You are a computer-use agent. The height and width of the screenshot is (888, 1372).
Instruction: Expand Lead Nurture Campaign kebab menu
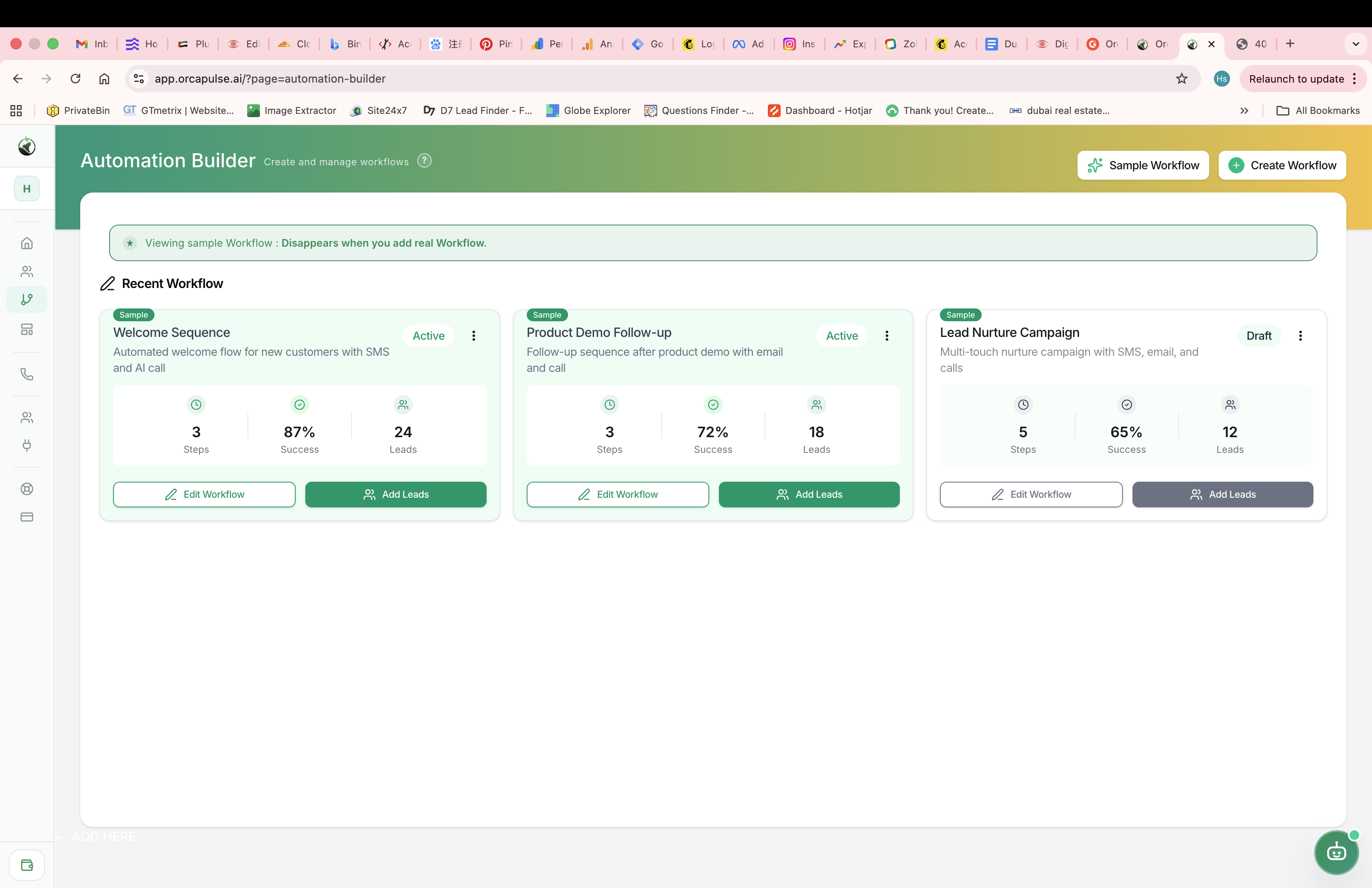pos(1300,335)
